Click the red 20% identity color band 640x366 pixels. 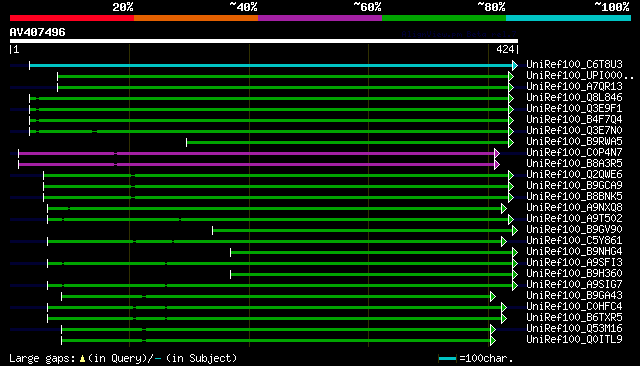tap(72, 18)
